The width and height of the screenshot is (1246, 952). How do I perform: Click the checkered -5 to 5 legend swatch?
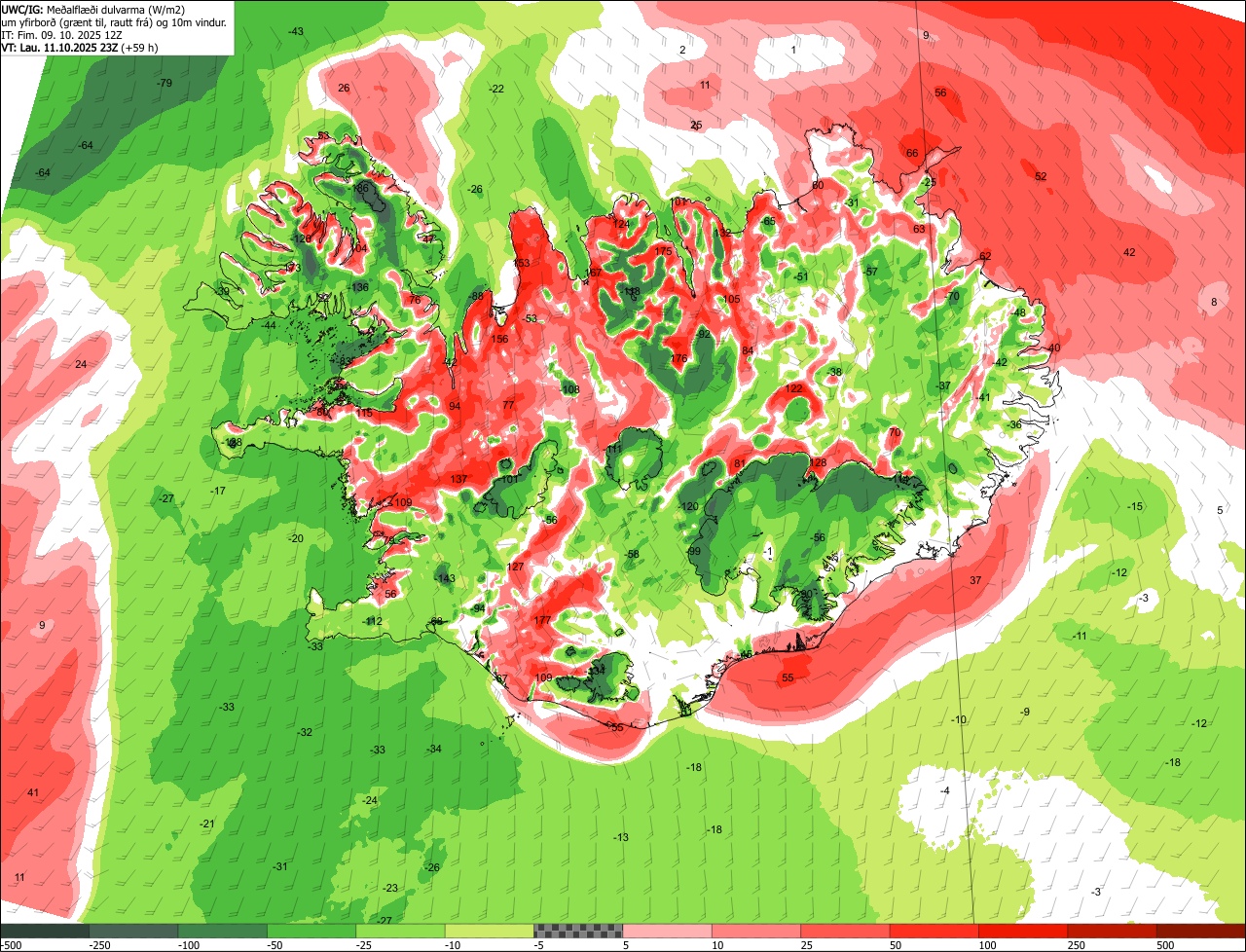click(578, 931)
